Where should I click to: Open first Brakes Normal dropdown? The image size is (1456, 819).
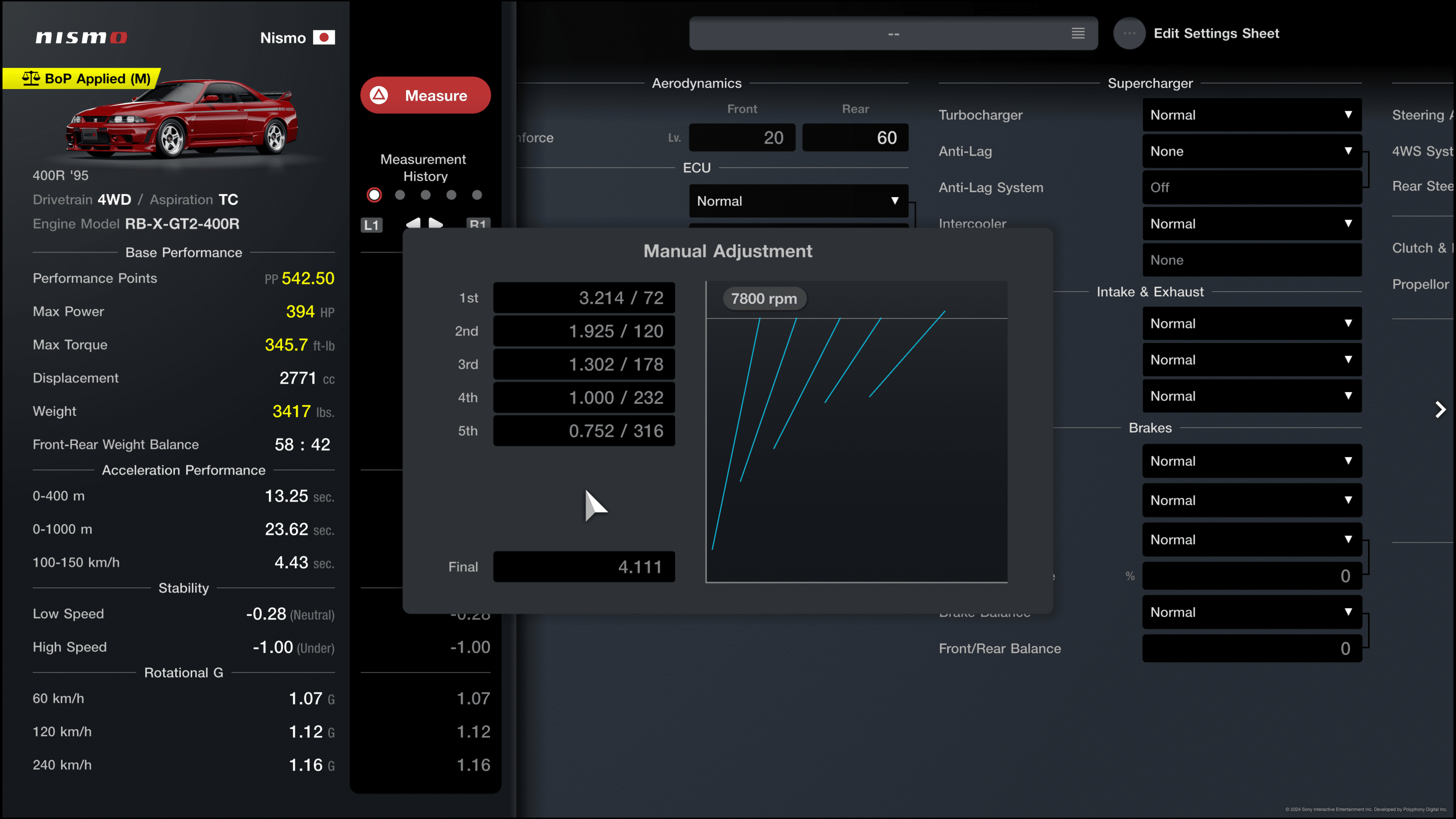[1252, 461]
